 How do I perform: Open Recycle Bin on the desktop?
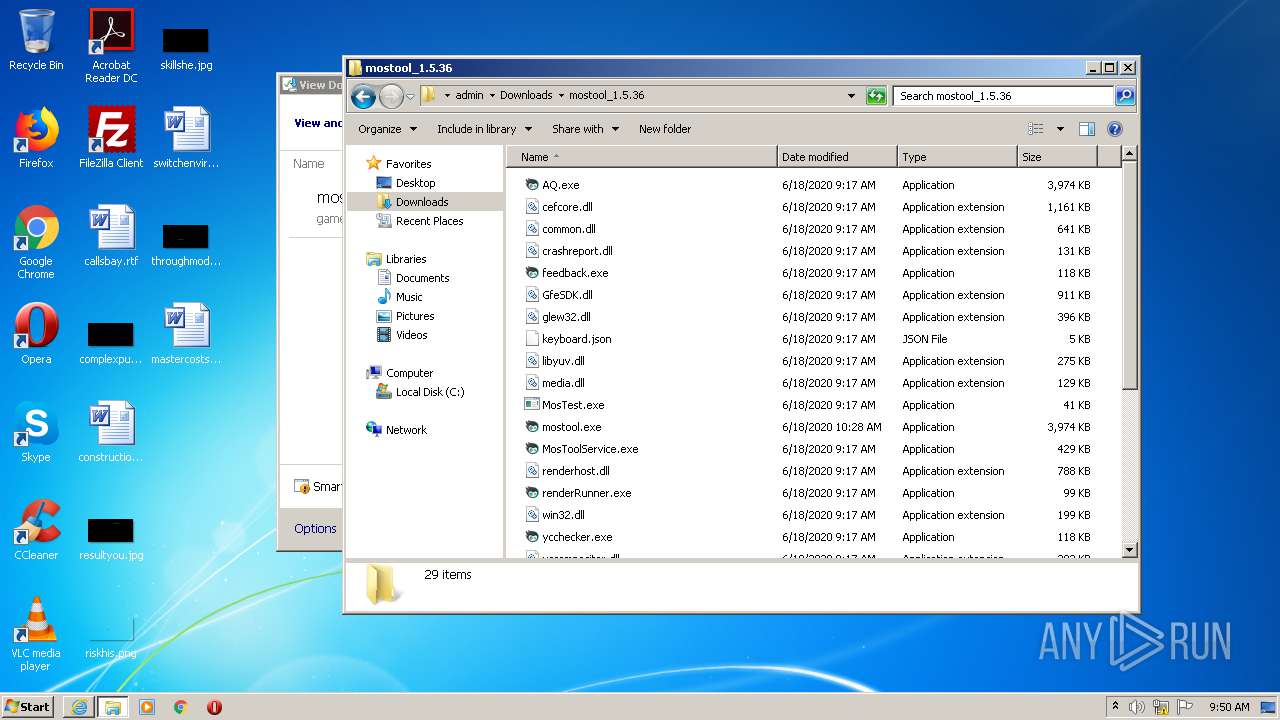(36, 40)
